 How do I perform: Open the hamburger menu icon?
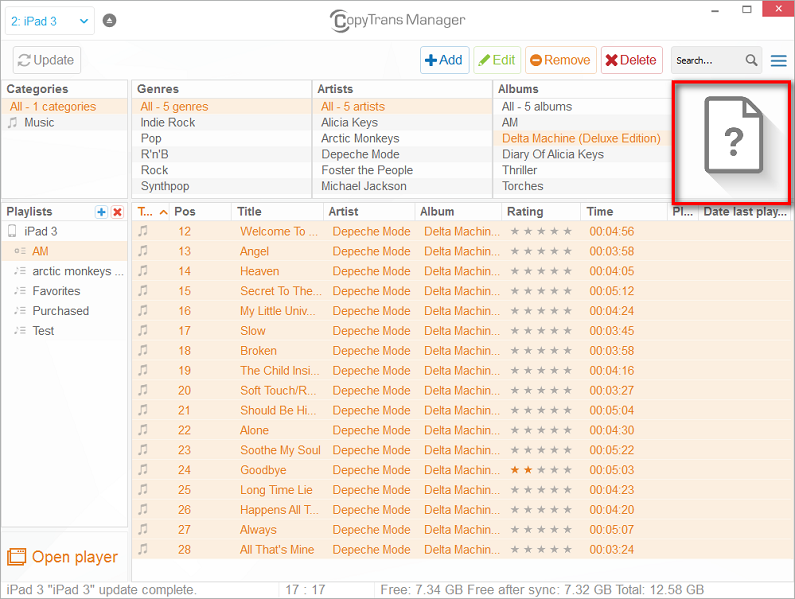point(778,60)
